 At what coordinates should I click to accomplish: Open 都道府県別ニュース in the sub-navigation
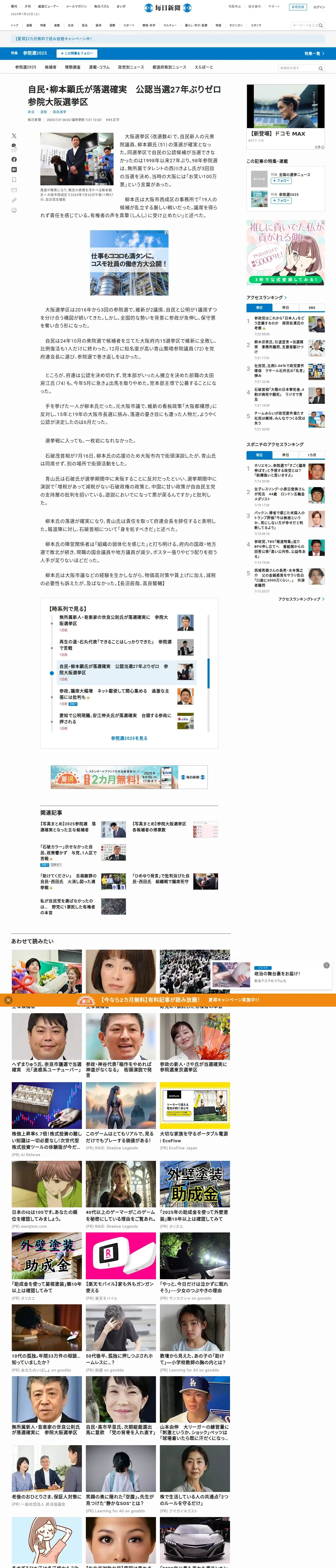(170, 68)
